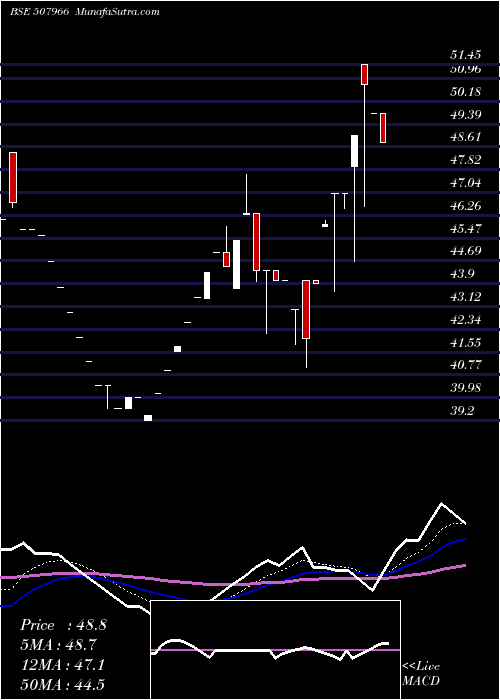Select the 46.26 price axis label
This screenshot has width=500, height=700.
click(466, 206)
